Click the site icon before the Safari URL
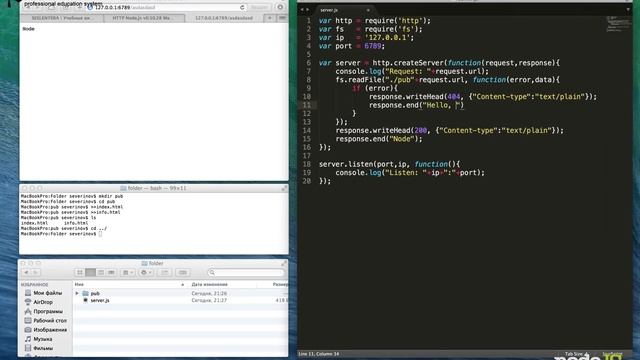Image resolution: width=640 pixels, height=360 pixels. pyautogui.click(x=90, y=7)
